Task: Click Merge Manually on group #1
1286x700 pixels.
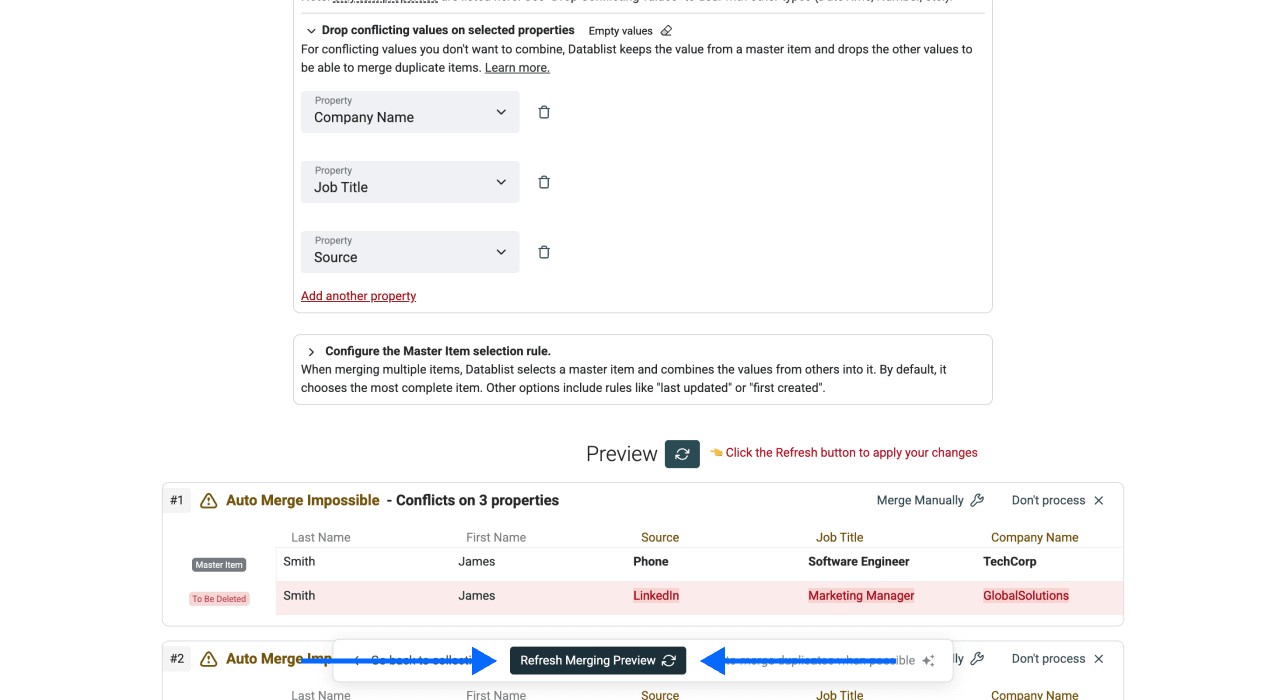Action: [918, 500]
